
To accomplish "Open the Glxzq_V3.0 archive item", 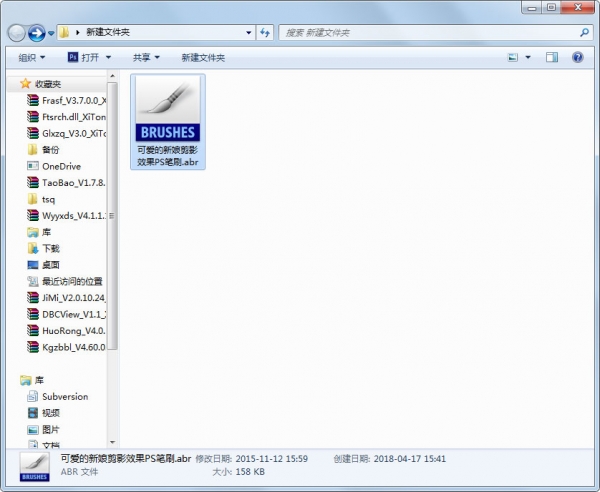I will (x=67, y=133).
